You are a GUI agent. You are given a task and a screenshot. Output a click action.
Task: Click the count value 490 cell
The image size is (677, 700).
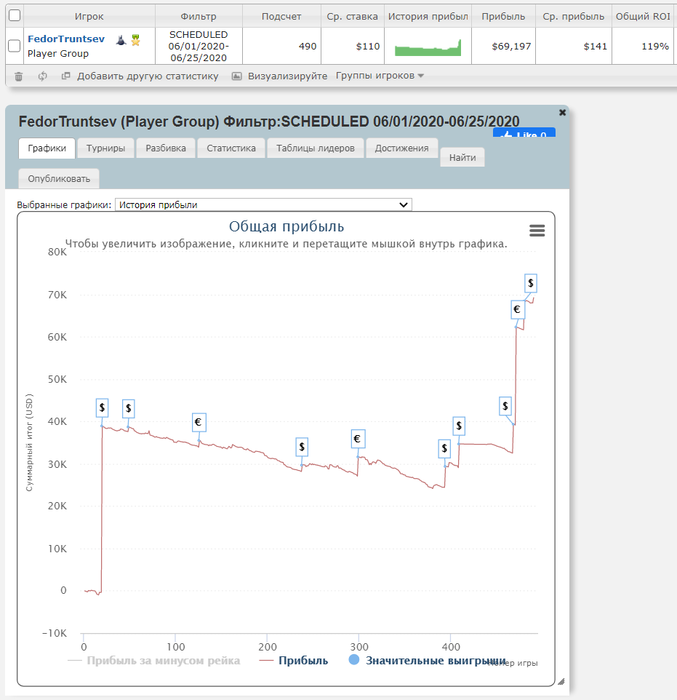click(x=281, y=46)
